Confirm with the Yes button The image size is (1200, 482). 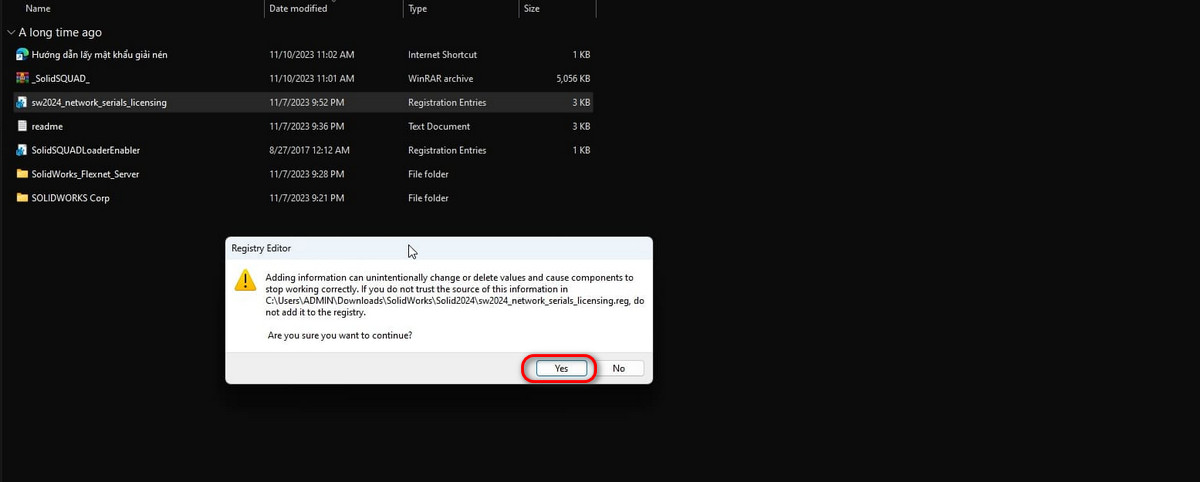tap(561, 368)
